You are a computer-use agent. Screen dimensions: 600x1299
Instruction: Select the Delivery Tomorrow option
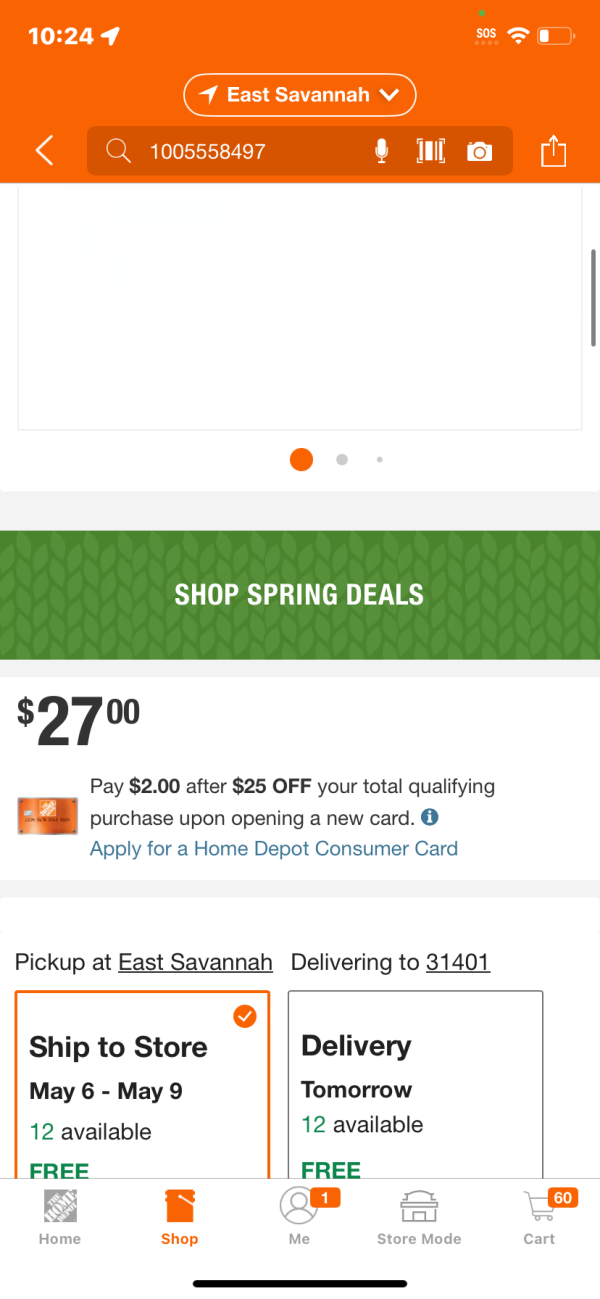415,1084
